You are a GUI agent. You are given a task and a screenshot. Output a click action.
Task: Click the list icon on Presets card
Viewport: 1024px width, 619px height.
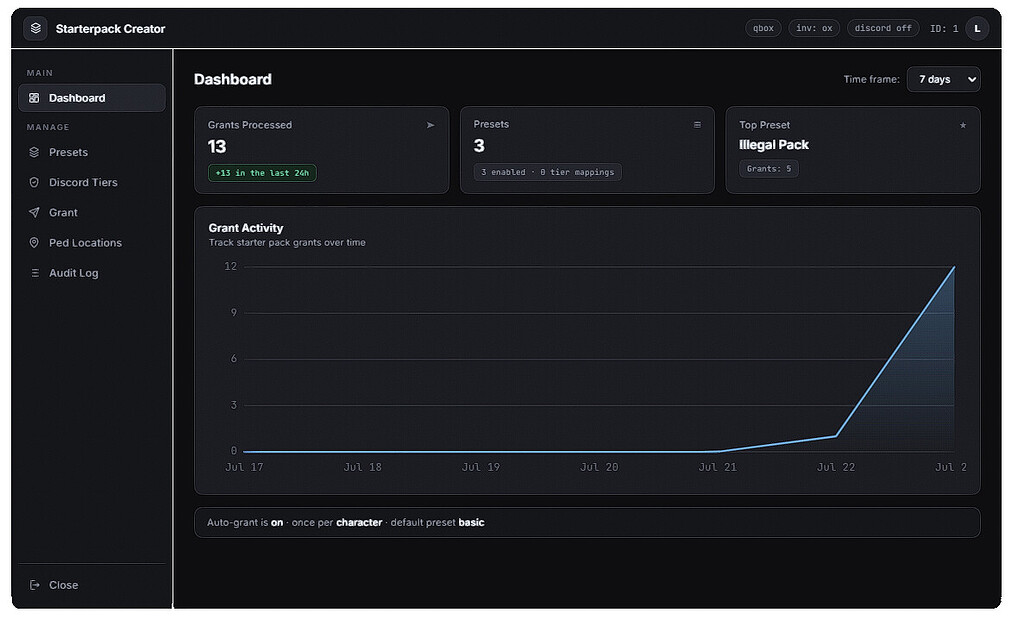pyautogui.click(x=697, y=124)
